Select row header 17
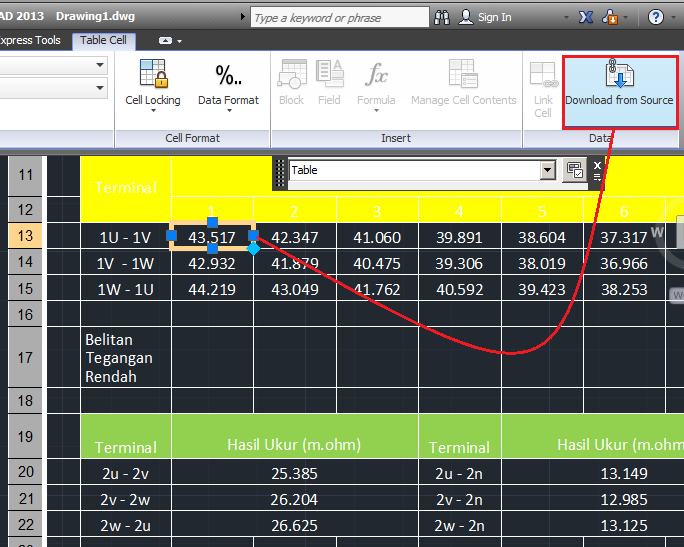The width and height of the screenshot is (684, 547). point(25,358)
